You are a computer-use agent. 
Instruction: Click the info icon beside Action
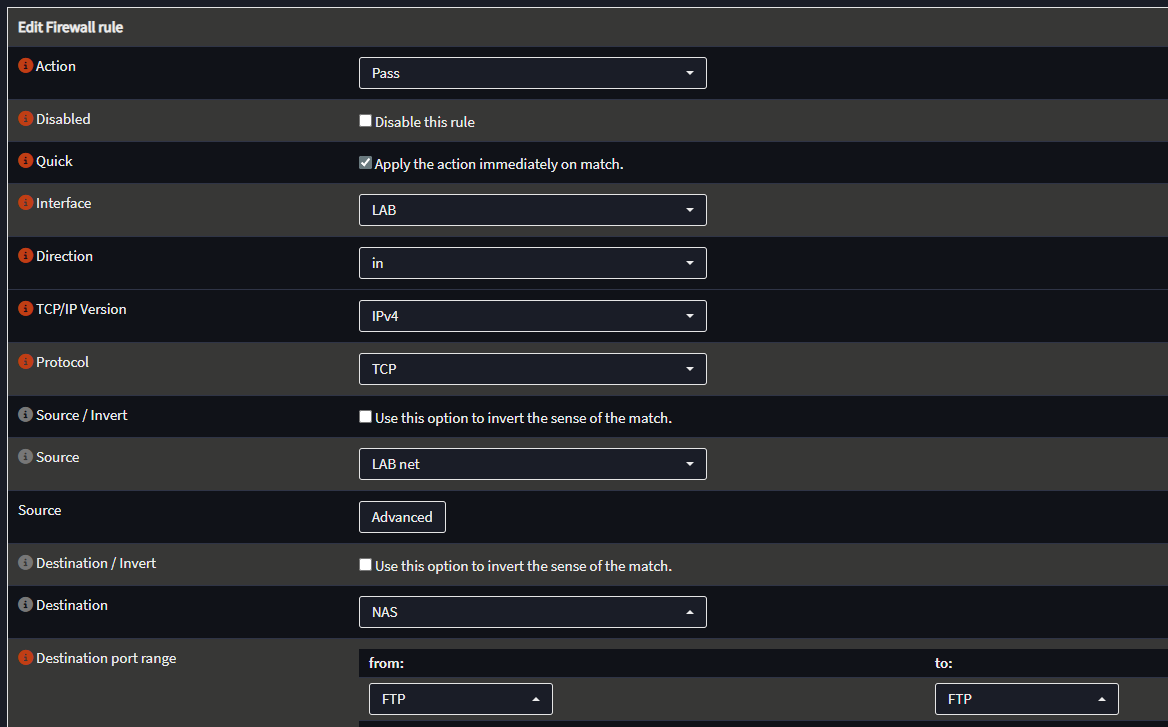point(25,66)
